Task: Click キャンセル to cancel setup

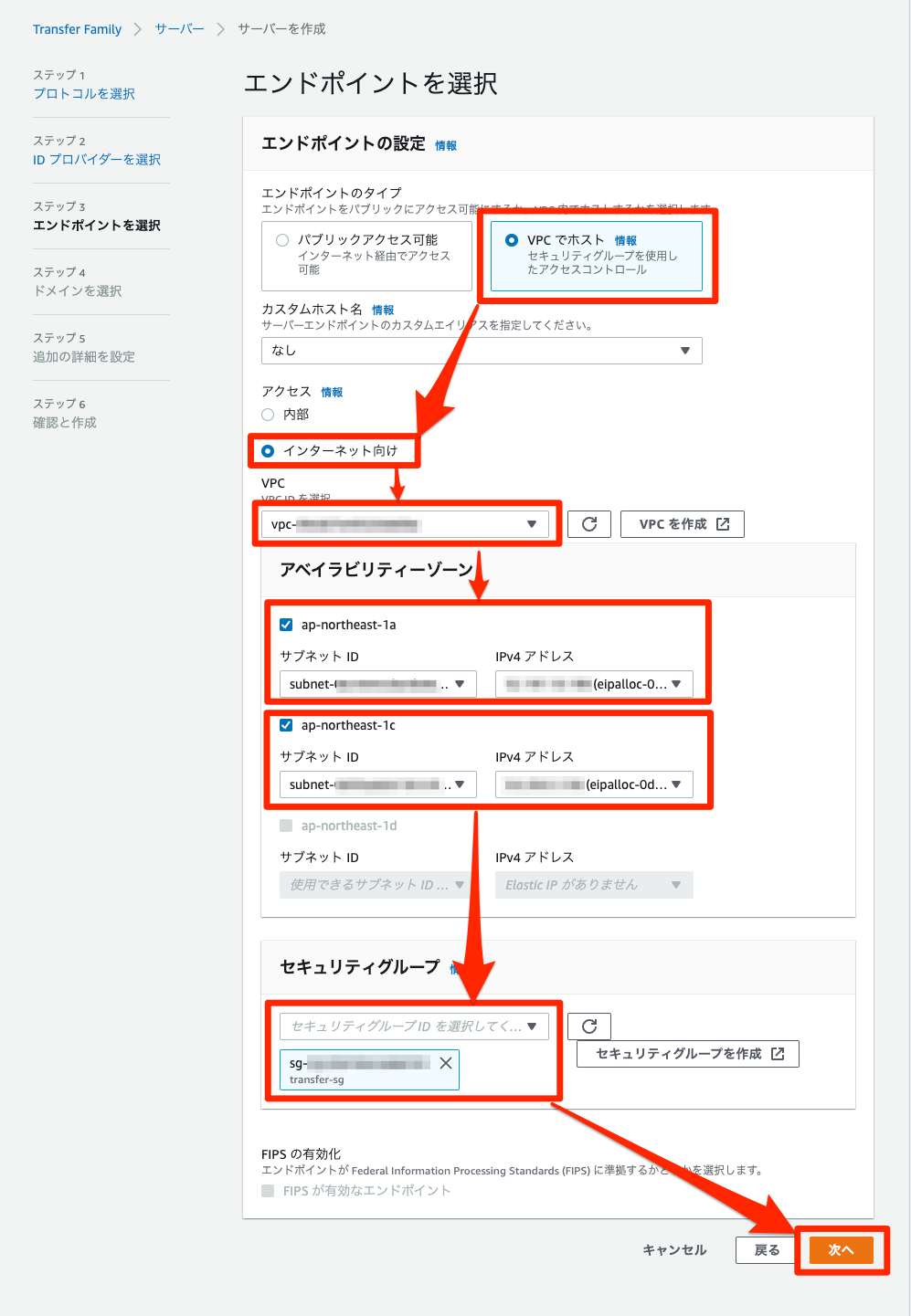Action: coord(673,1249)
